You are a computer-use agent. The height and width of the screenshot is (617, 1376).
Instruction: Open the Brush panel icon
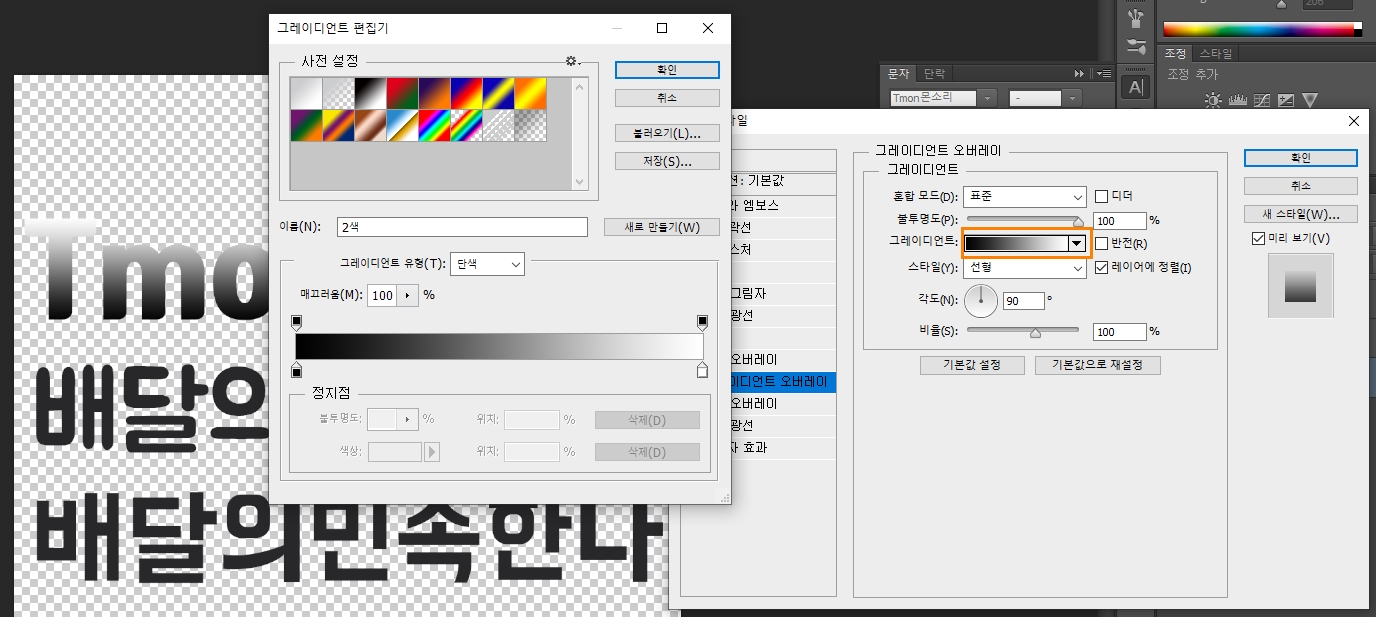(1135, 47)
